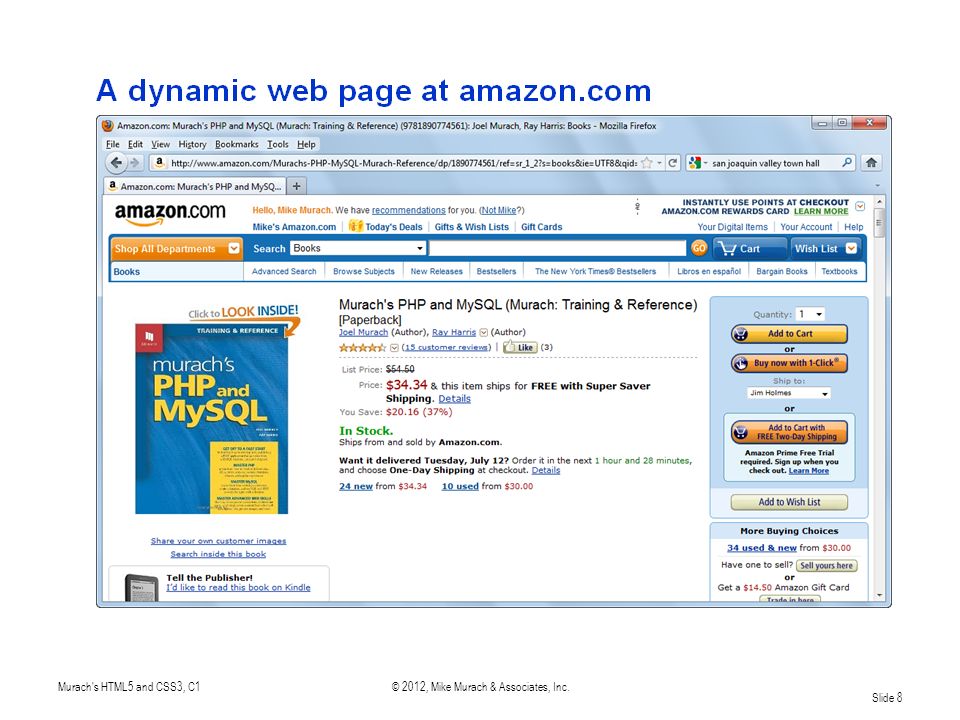Open the History menu
This screenshot has width=960, height=720.
[x=192, y=144]
